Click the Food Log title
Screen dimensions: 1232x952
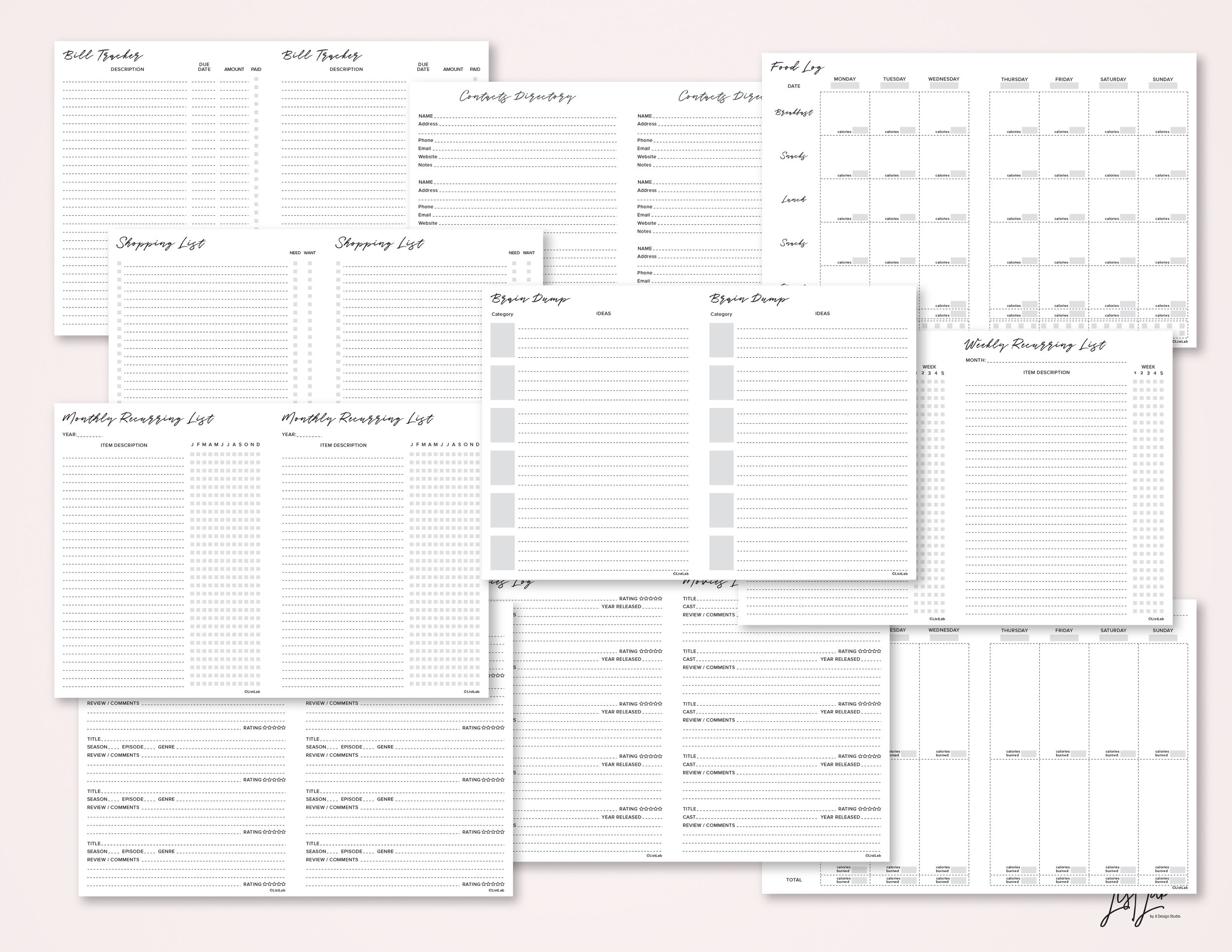pyautogui.click(x=797, y=67)
